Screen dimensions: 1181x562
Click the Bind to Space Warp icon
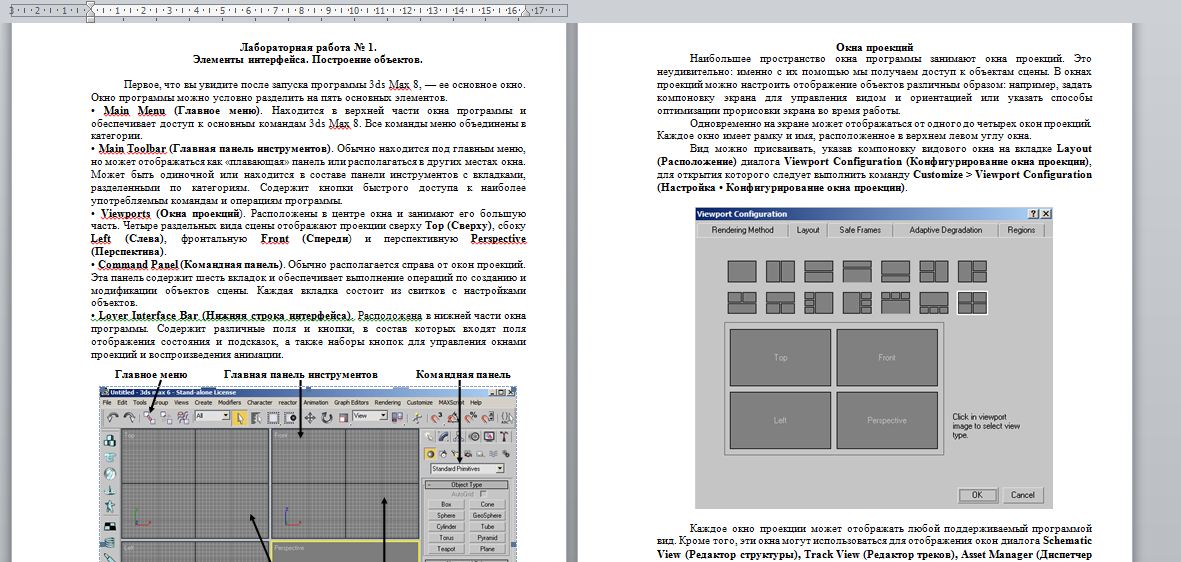(x=183, y=418)
